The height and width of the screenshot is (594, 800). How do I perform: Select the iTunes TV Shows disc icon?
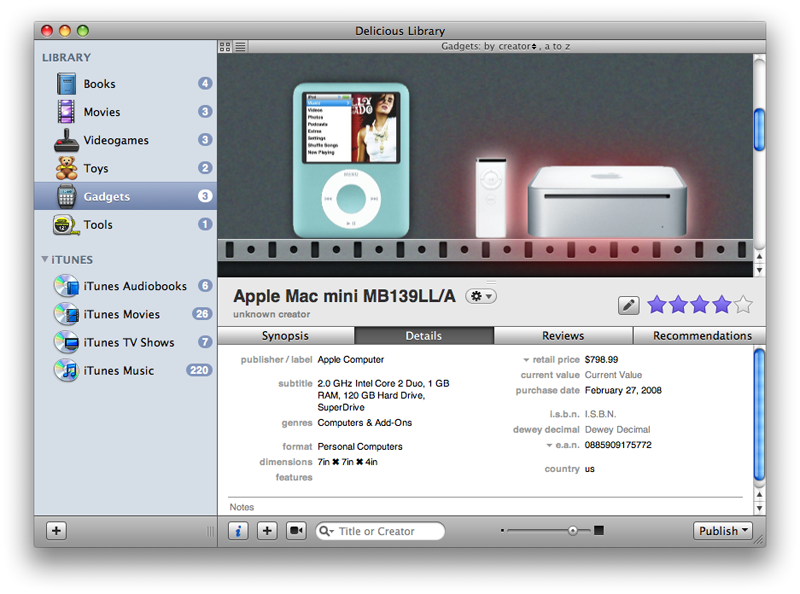coord(66,342)
